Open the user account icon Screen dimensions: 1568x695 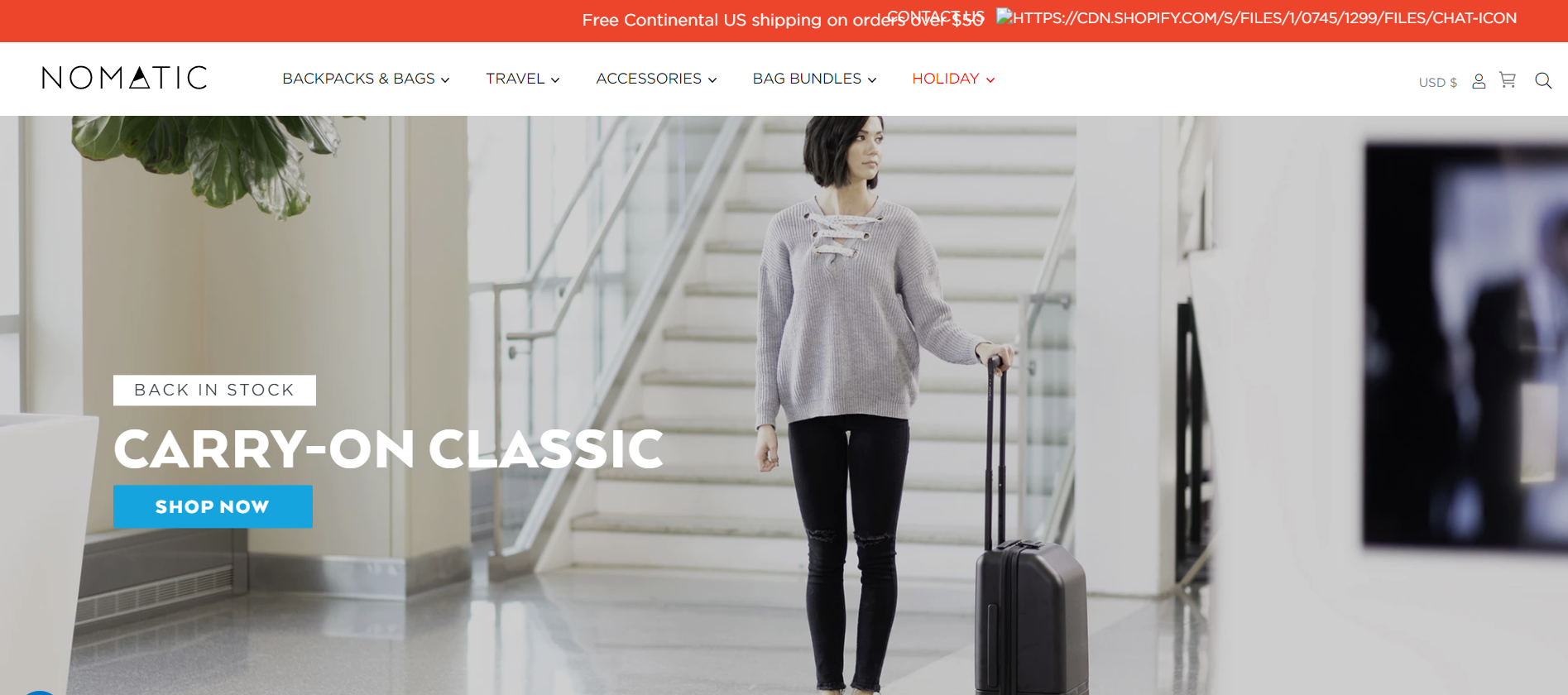1479,81
